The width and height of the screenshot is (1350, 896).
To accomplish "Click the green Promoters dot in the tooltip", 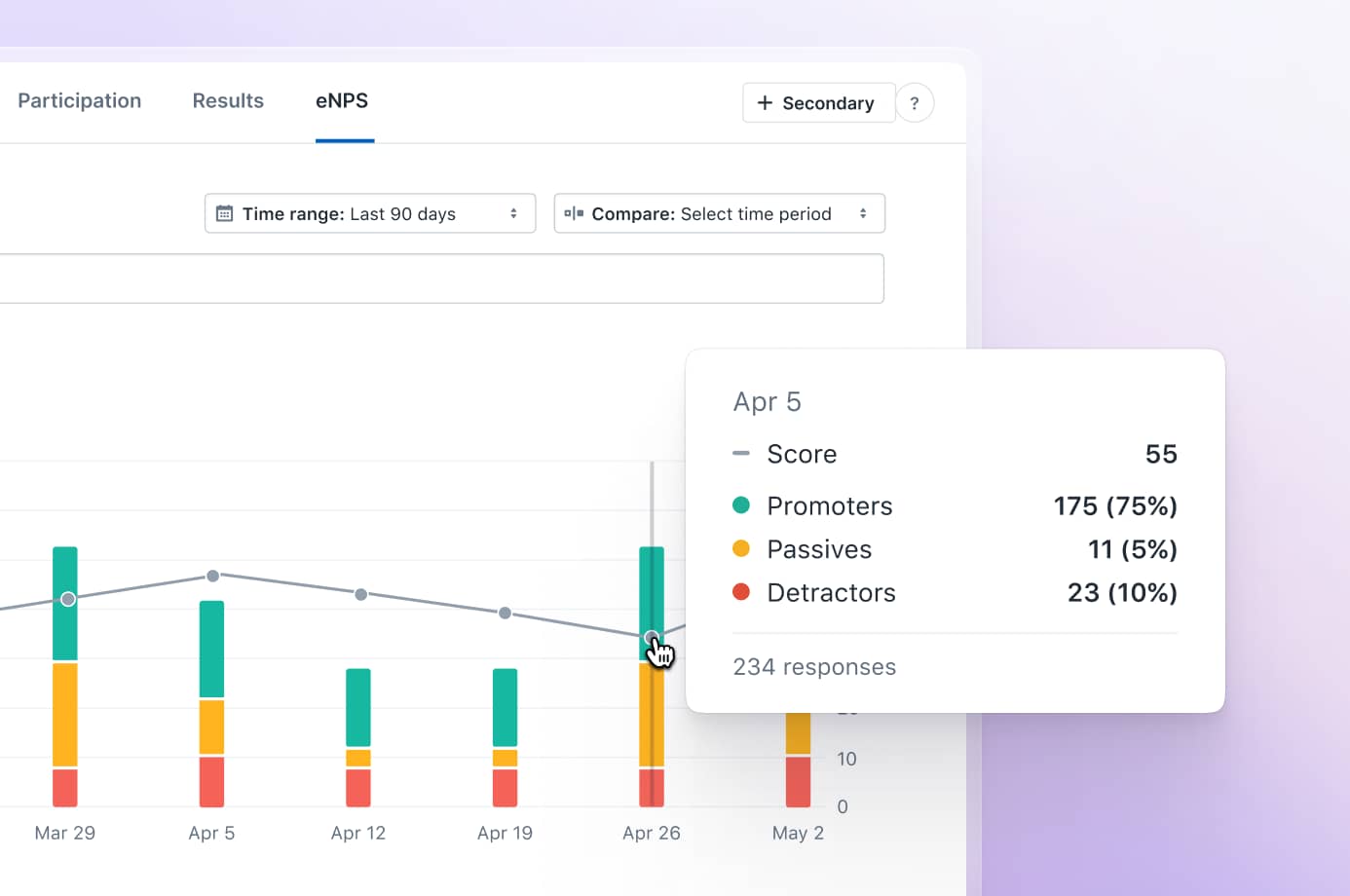I will coord(743,505).
